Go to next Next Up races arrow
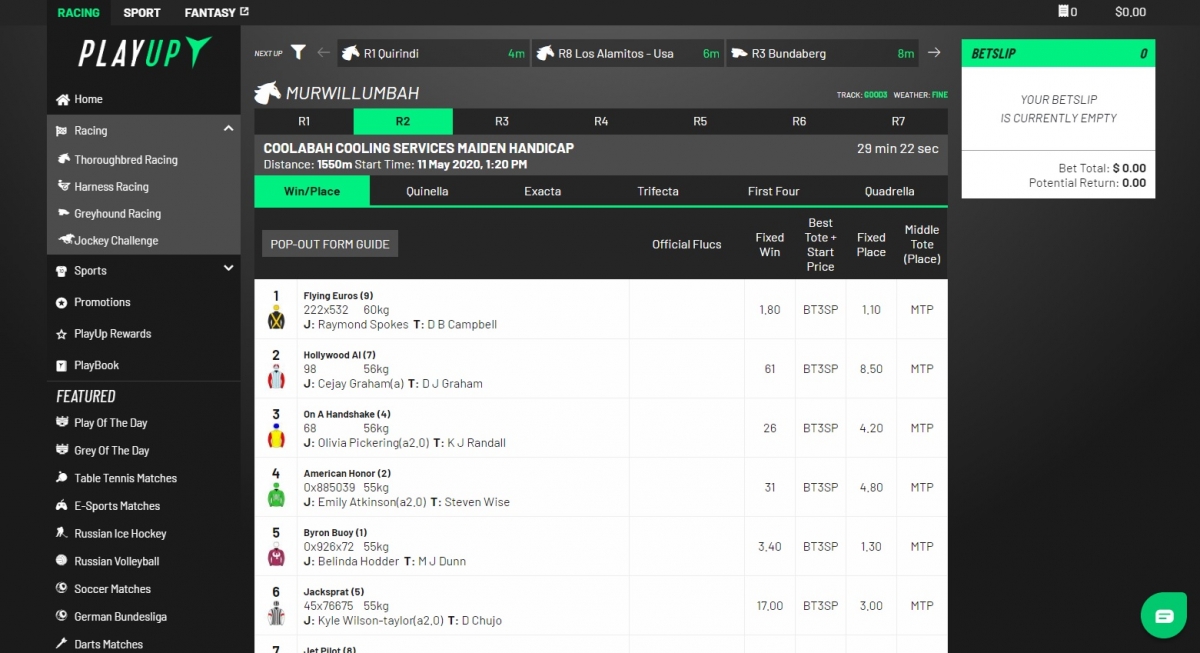Screen dimensions: 1200x653 tap(934, 53)
